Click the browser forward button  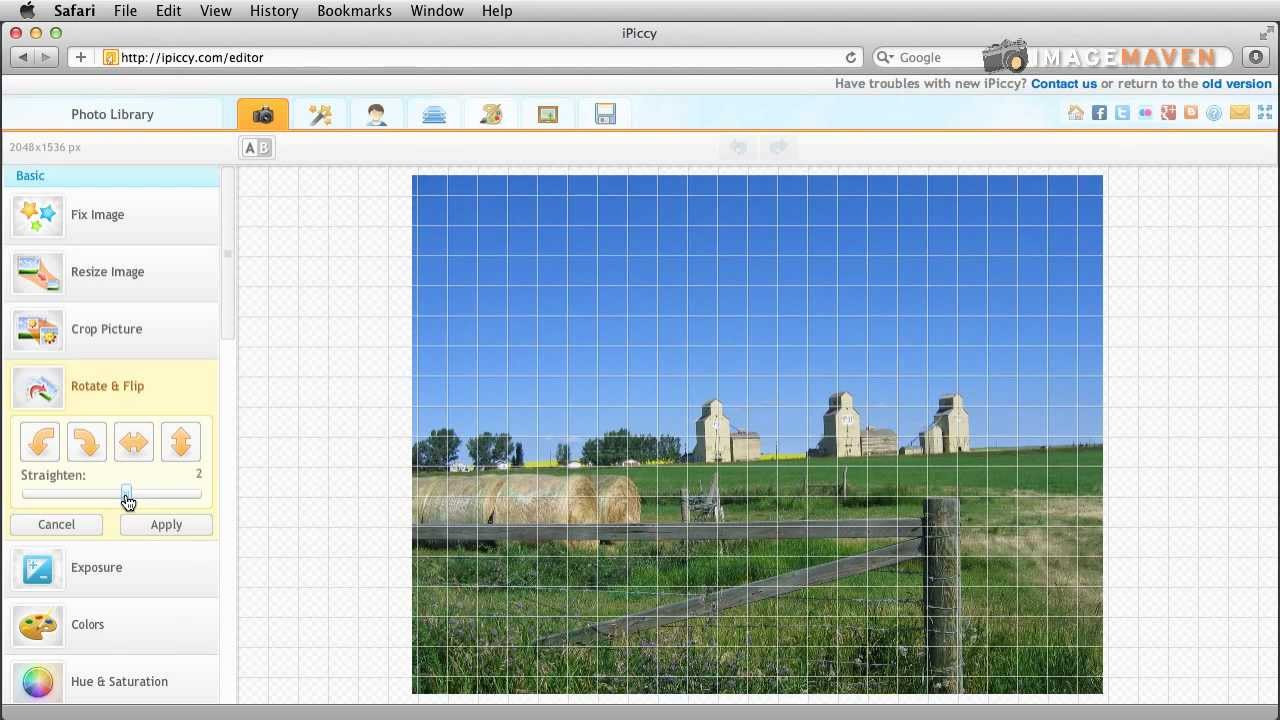[46, 57]
